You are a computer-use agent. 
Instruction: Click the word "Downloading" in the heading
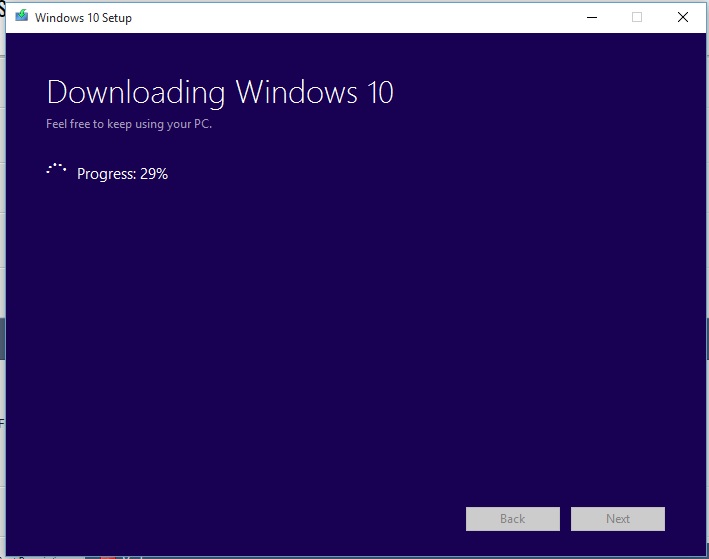pyautogui.click(x=137, y=93)
